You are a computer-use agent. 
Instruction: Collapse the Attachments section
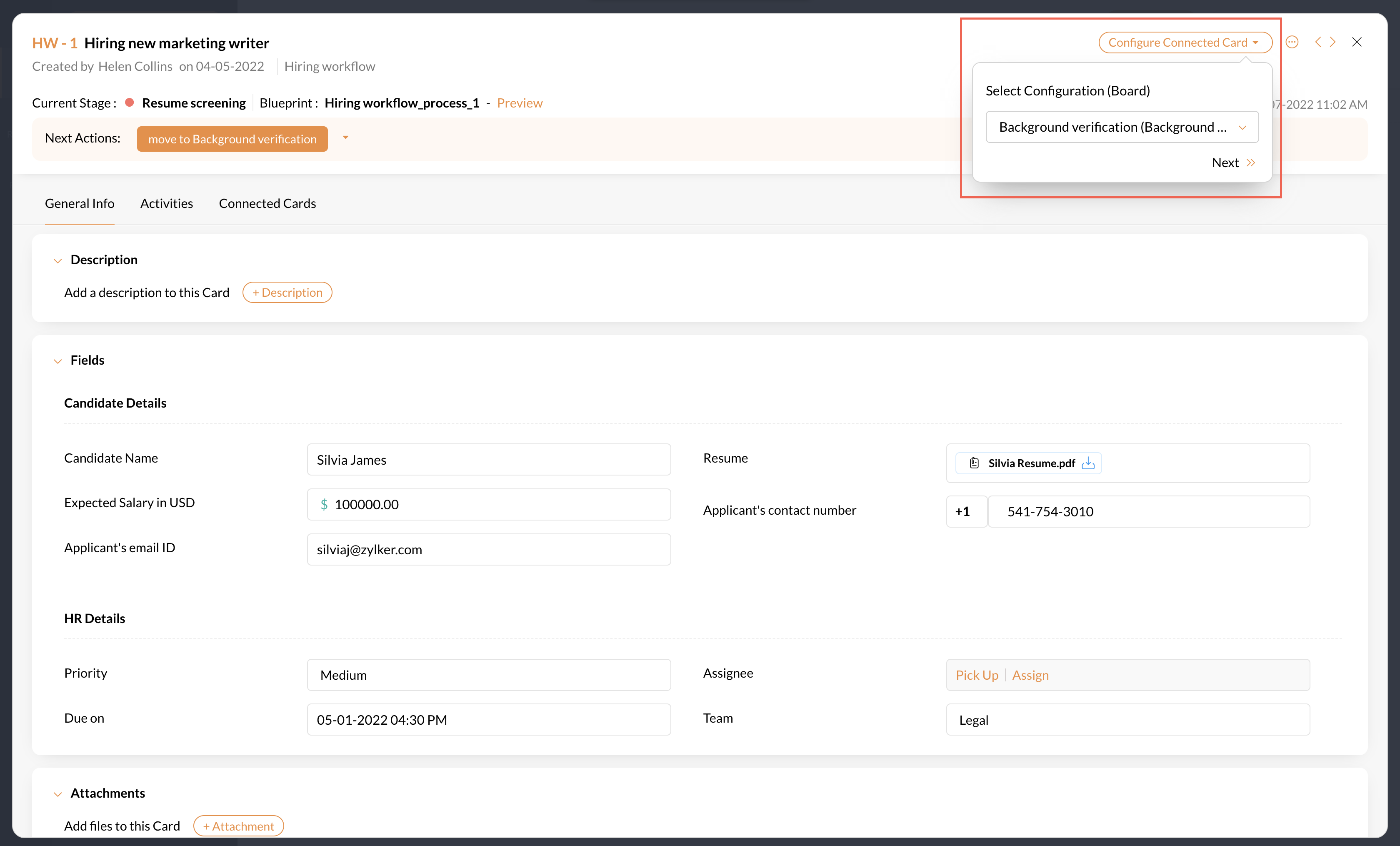[57, 794]
